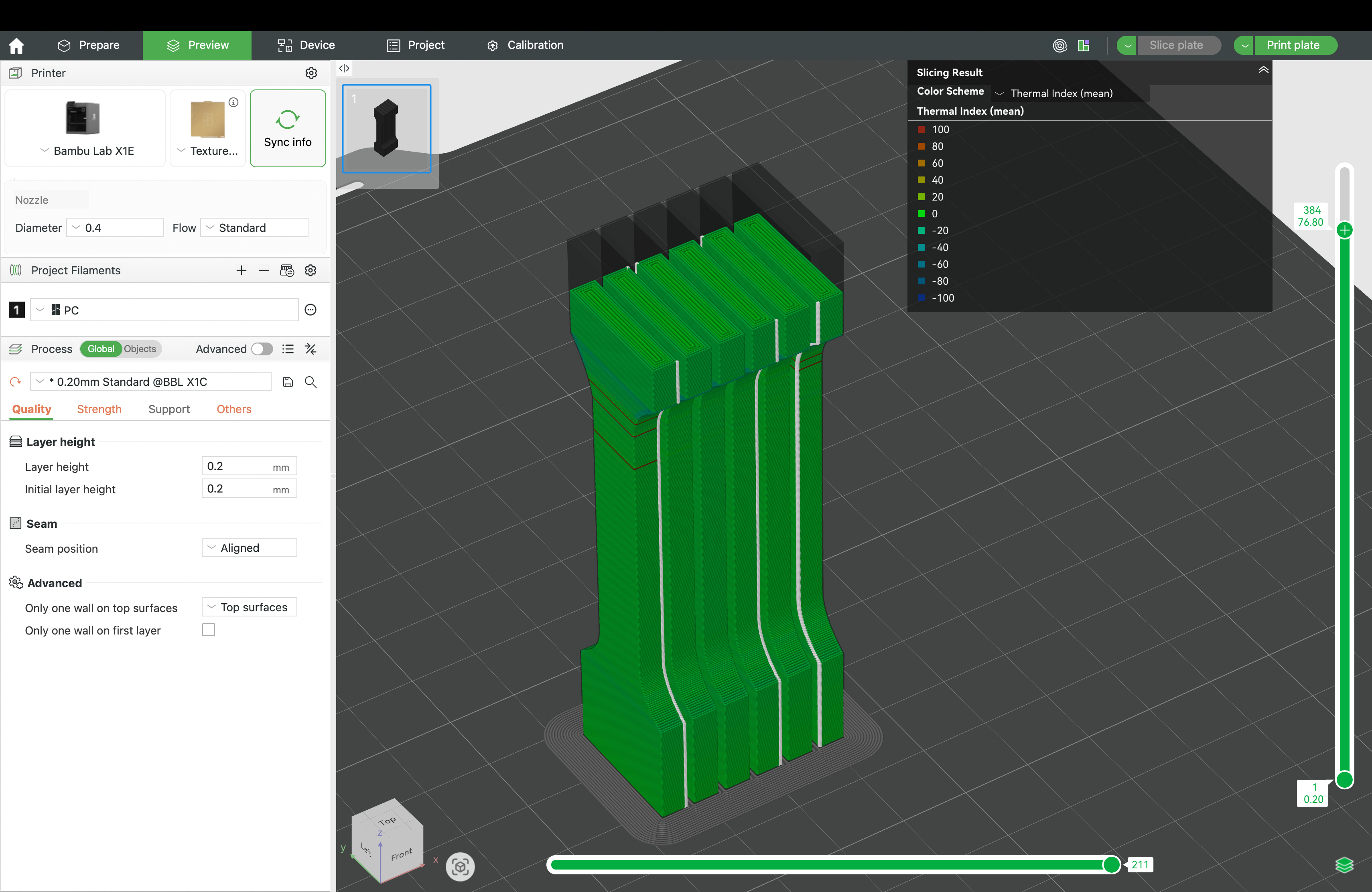
Task: Save the modified process preset with the disk icon
Action: (288, 381)
